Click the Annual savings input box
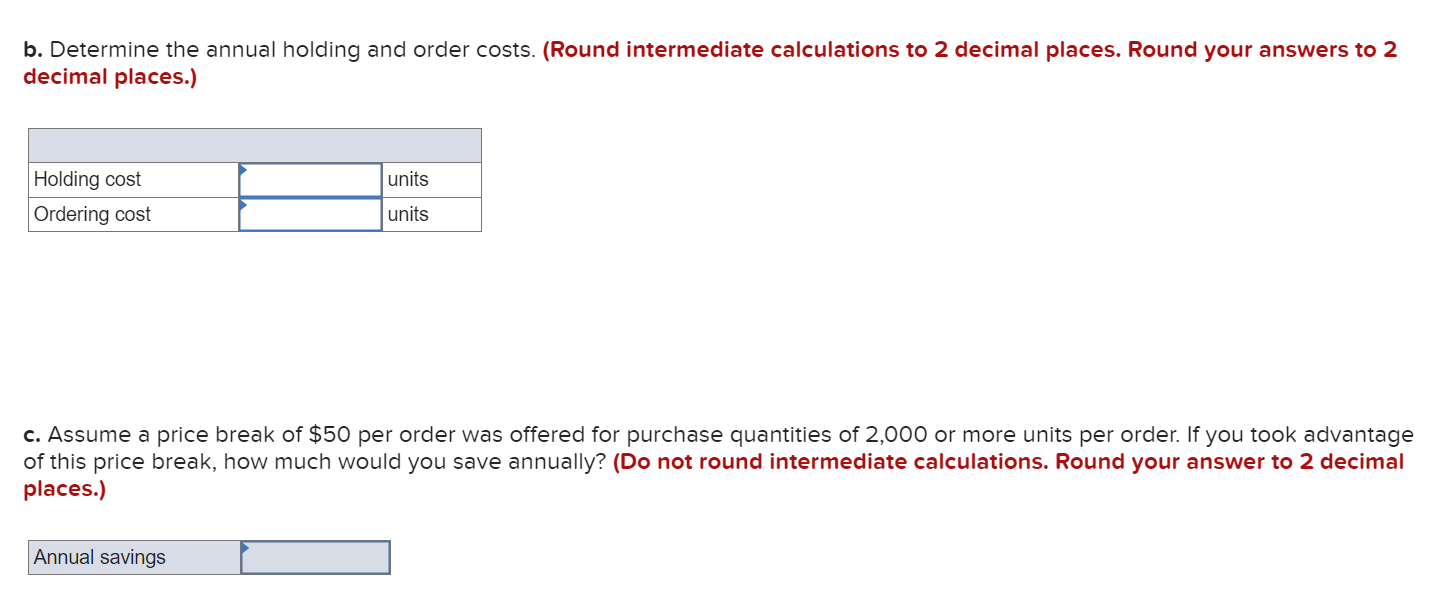This screenshot has width=1441, height=615. (318, 557)
